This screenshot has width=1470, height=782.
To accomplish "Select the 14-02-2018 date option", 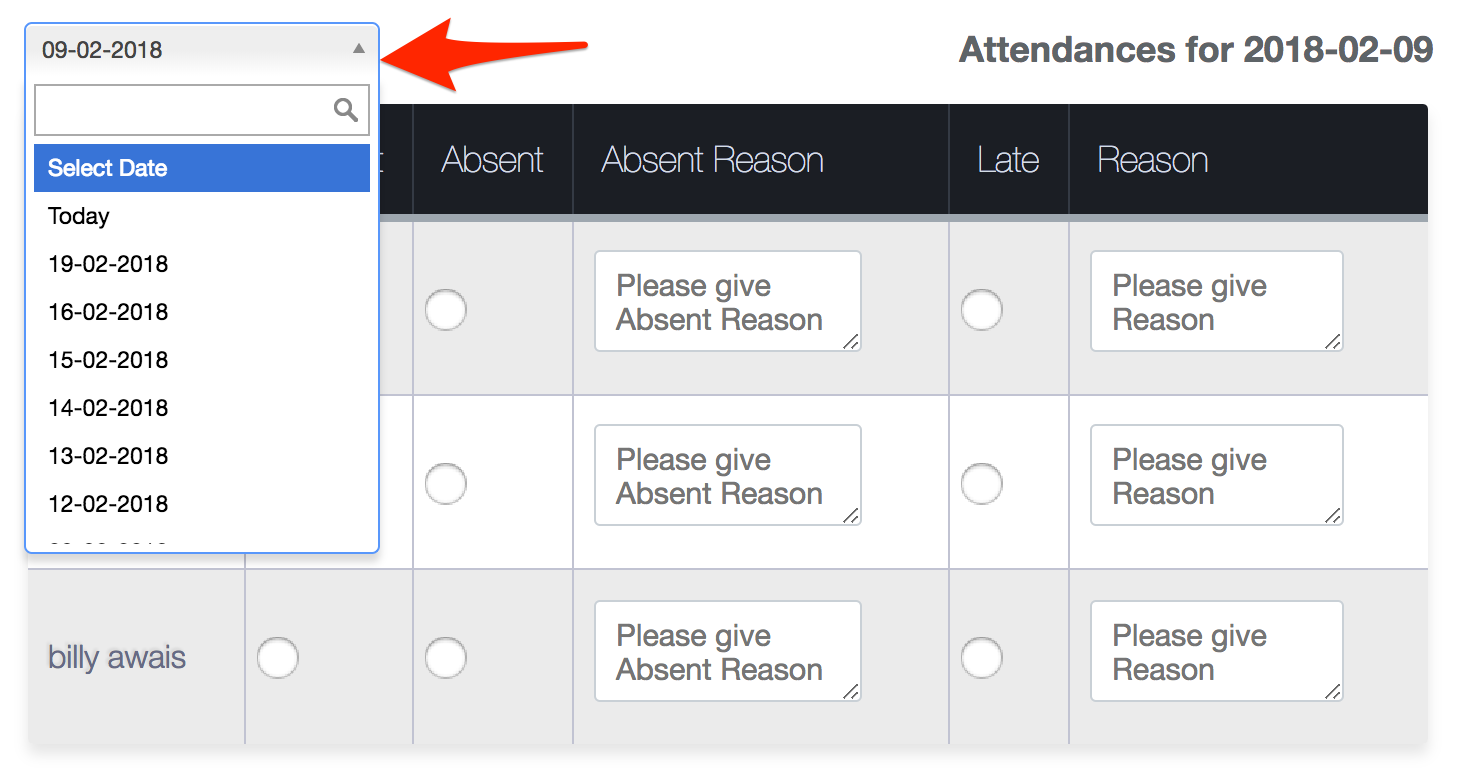I will [108, 408].
